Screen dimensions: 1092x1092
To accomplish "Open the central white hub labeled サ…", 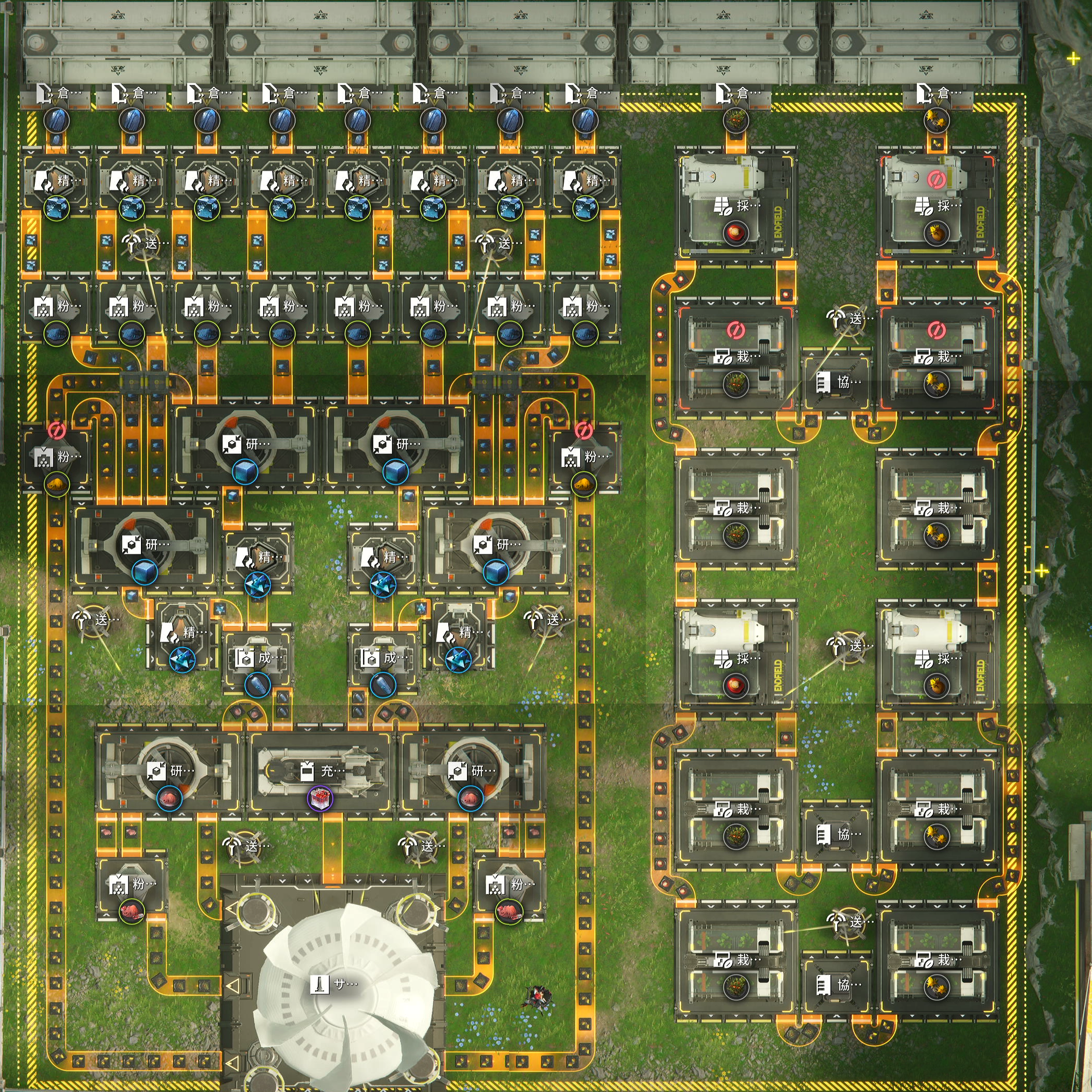I will (x=333, y=984).
